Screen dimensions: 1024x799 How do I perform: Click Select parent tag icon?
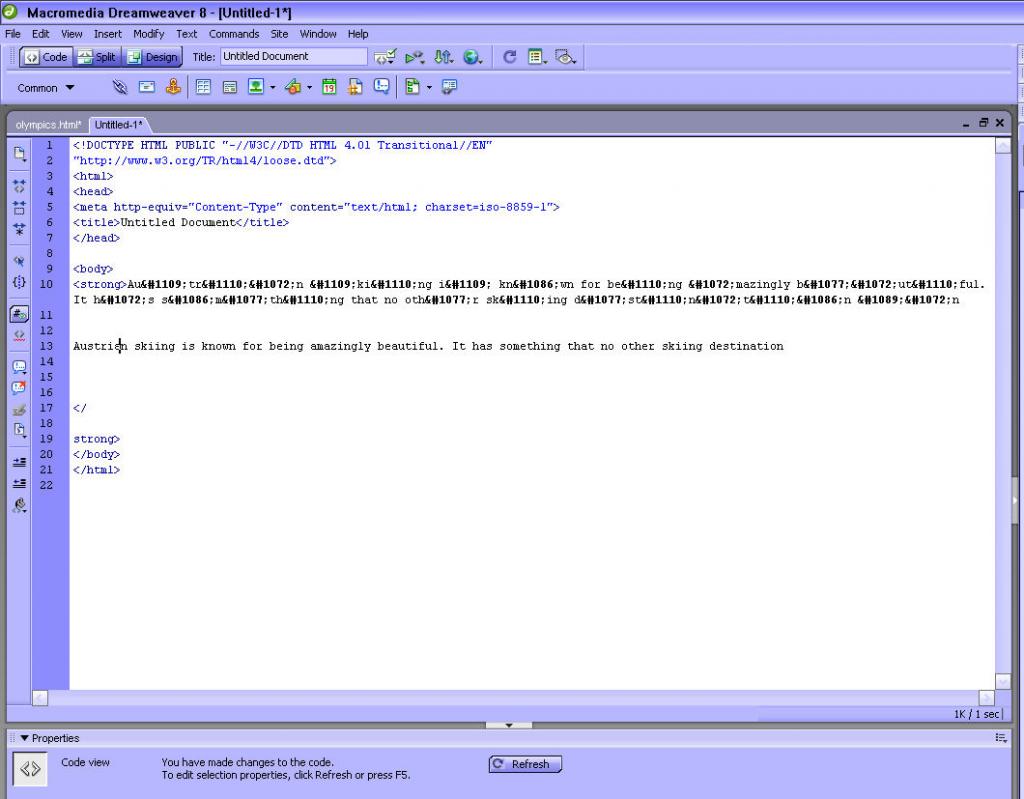(19, 261)
